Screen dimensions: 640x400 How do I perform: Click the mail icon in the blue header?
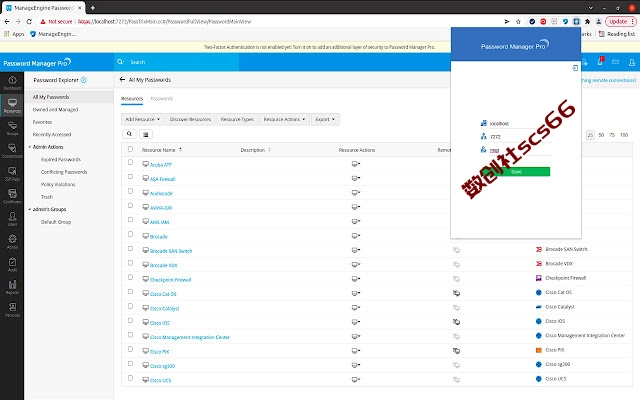tap(616, 62)
